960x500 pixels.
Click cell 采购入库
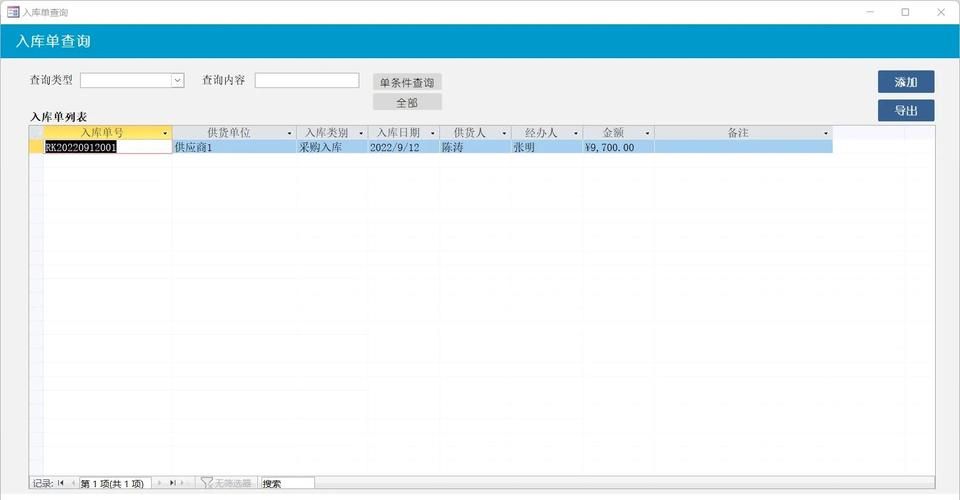(332, 147)
